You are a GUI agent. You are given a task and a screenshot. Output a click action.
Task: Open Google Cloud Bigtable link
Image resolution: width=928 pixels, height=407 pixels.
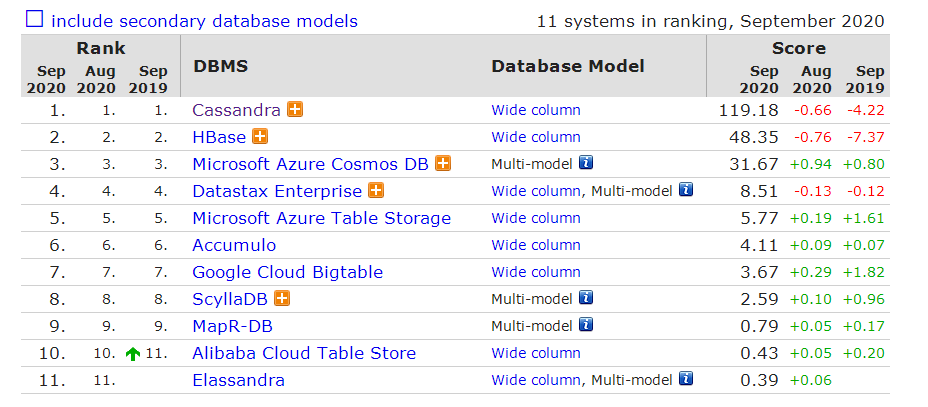pyautogui.click(x=287, y=272)
